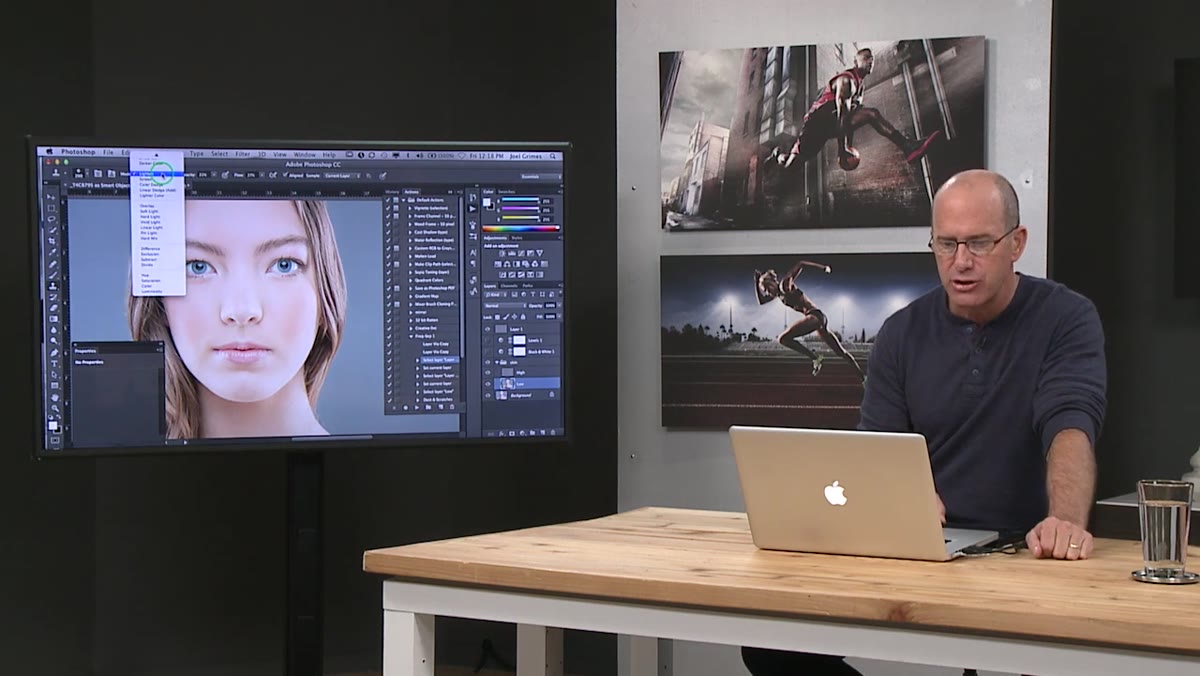Click the color spectrum ramp in Color panel

click(x=521, y=229)
